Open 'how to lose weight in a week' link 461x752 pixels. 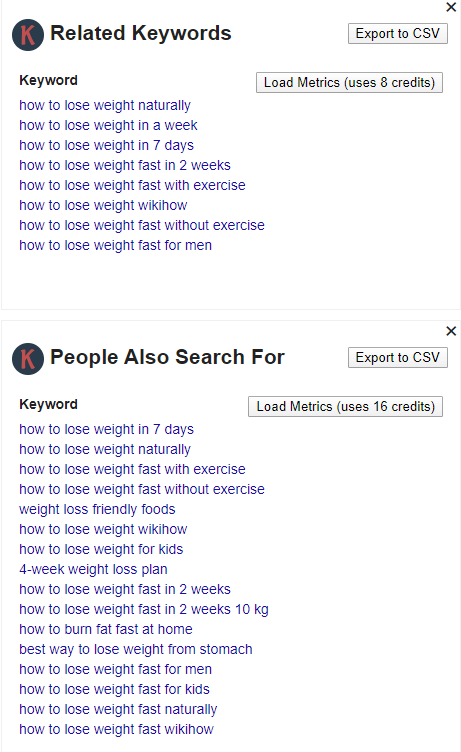click(108, 125)
